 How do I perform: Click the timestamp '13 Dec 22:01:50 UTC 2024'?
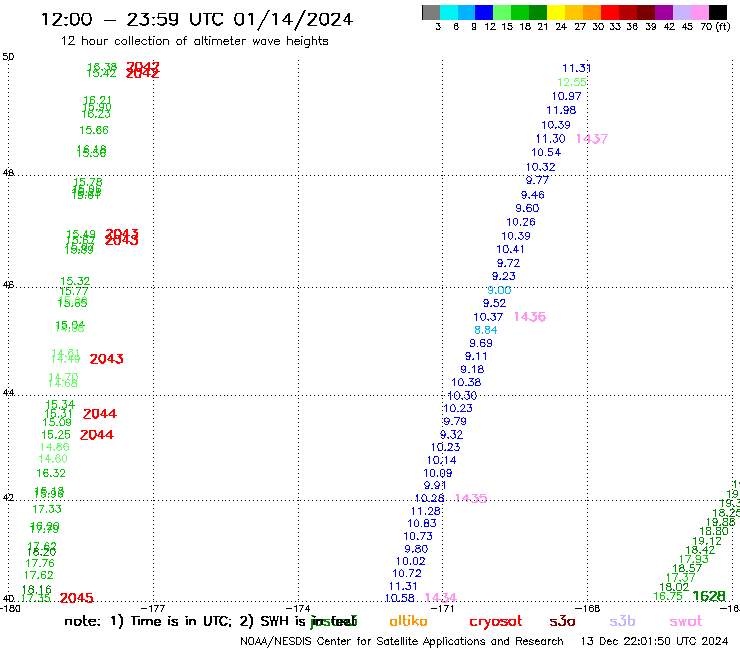654,641
